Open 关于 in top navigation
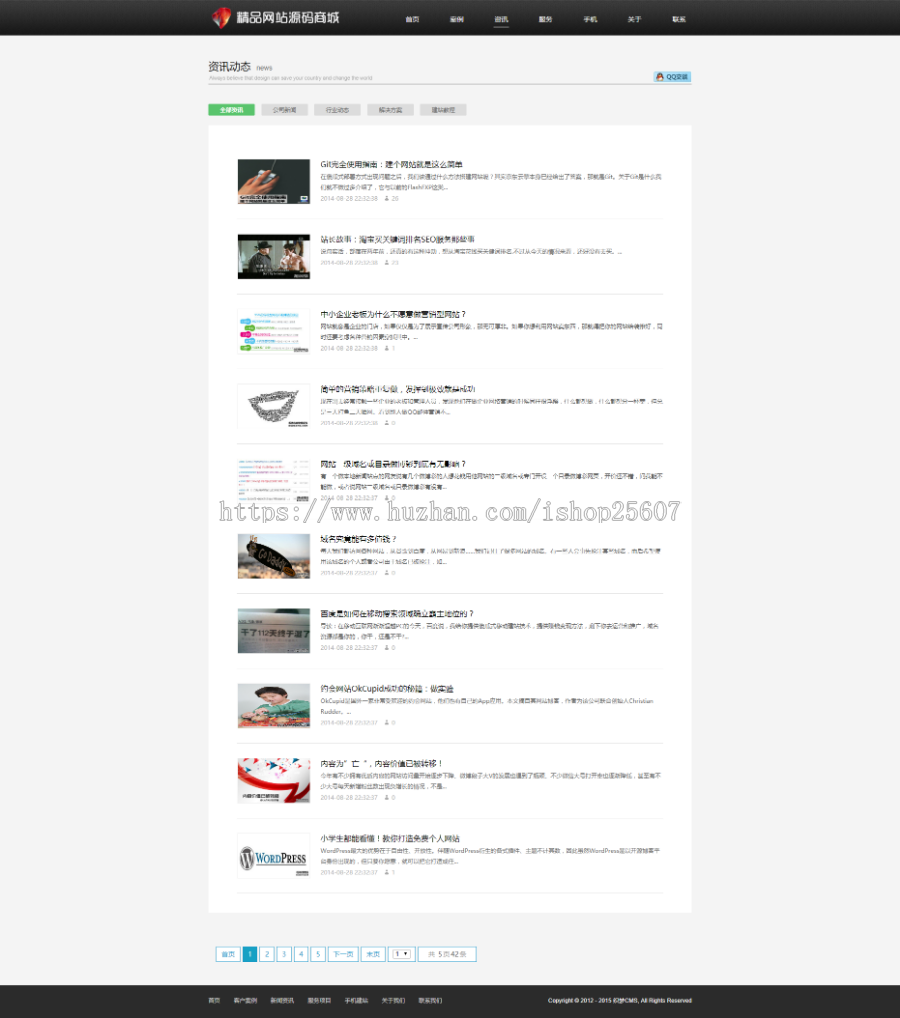The image size is (900, 1018). point(634,19)
